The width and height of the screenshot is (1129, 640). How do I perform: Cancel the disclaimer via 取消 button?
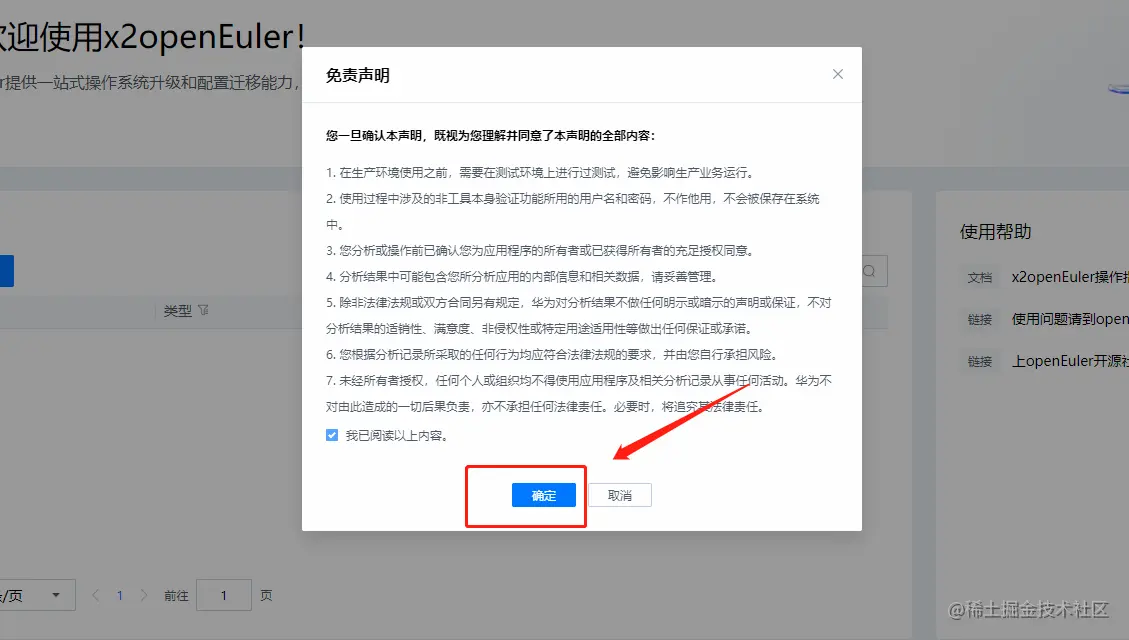coord(620,495)
